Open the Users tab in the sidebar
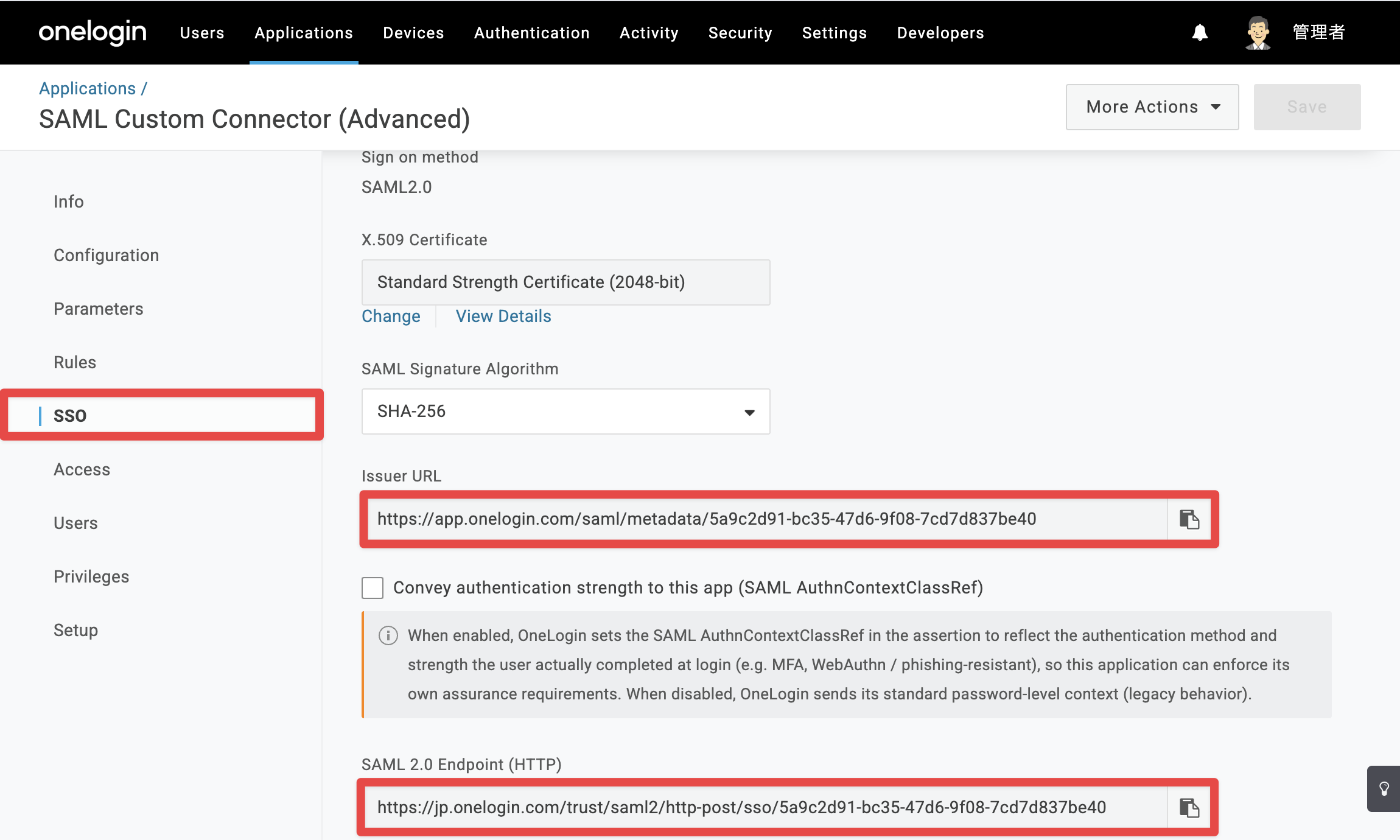Viewport: 1400px width, 840px height. (x=75, y=523)
